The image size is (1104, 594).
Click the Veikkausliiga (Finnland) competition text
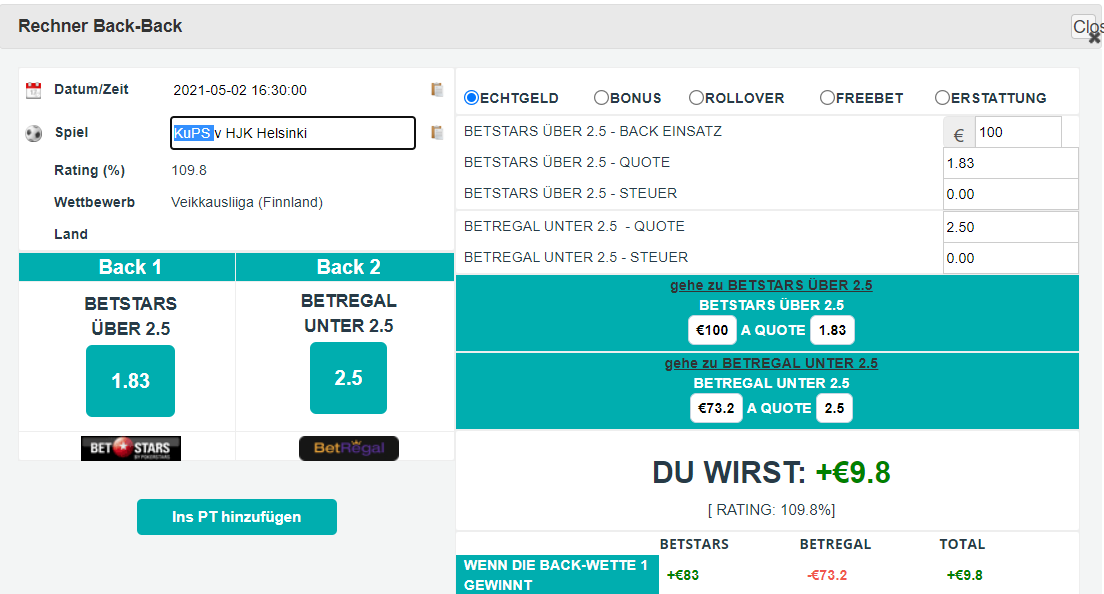247,203
